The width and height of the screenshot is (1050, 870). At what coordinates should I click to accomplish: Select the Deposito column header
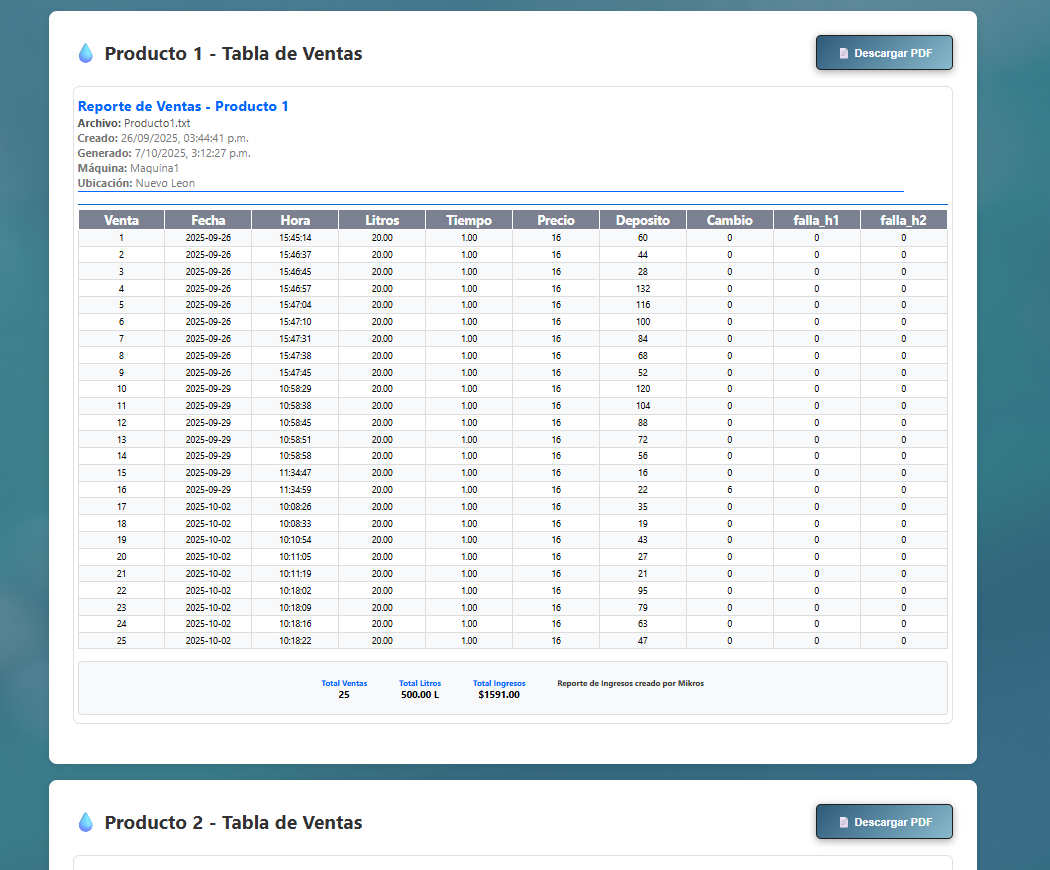pyautogui.click(x=643, y=220)
